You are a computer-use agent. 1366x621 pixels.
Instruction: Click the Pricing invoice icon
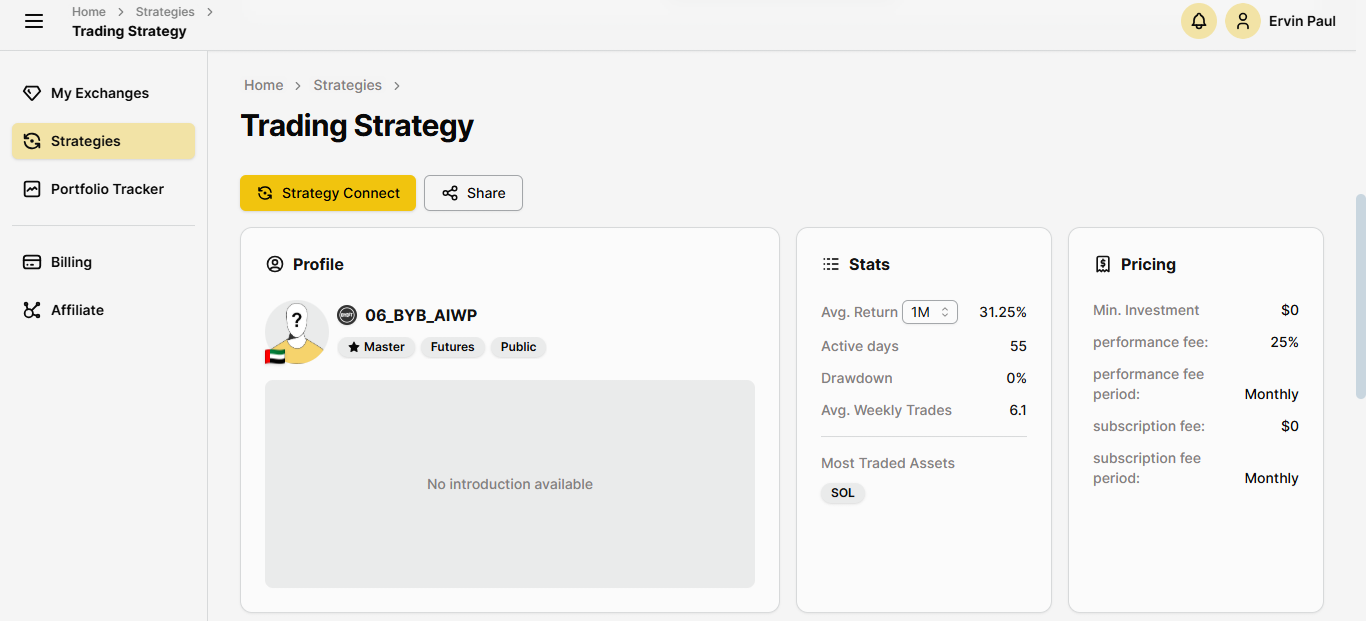tap(1103, 264)
